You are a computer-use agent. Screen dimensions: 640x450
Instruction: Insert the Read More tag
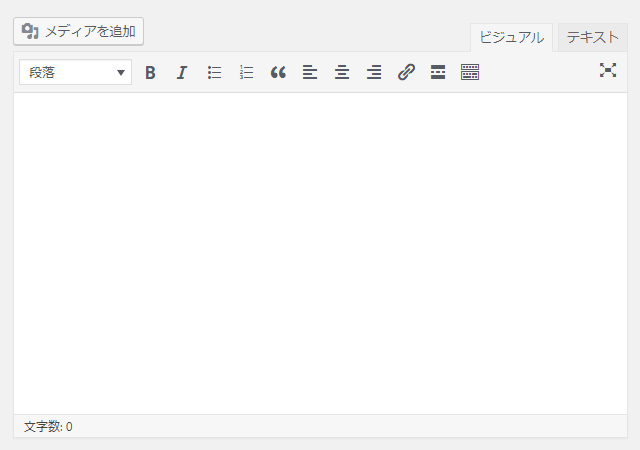coord(438,73)
